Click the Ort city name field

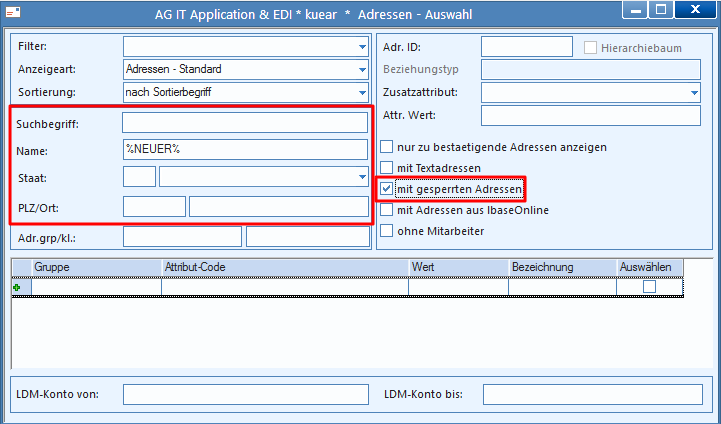point(279,206)
